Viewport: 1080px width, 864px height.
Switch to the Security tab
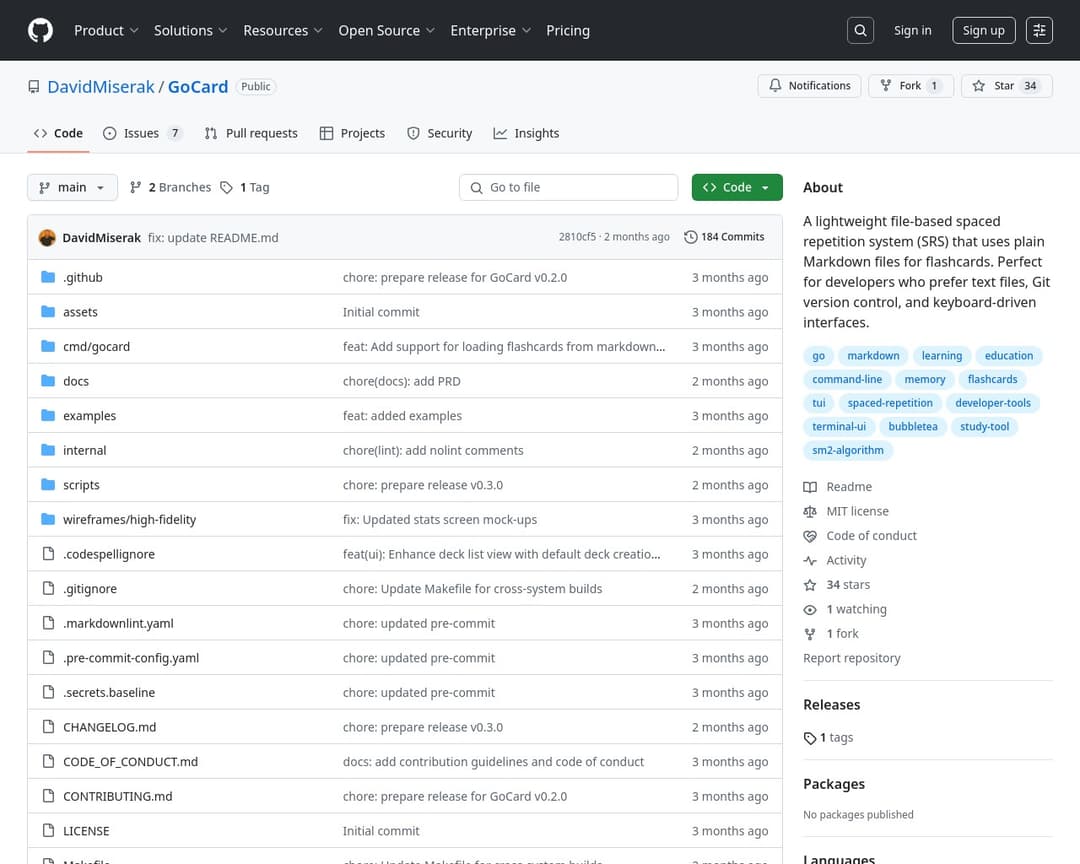coord(439,134)
